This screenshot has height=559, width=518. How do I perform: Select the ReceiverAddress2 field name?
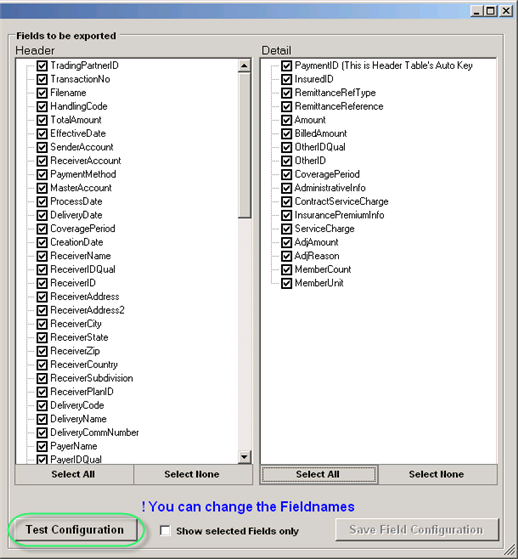[x=87, y=310]
